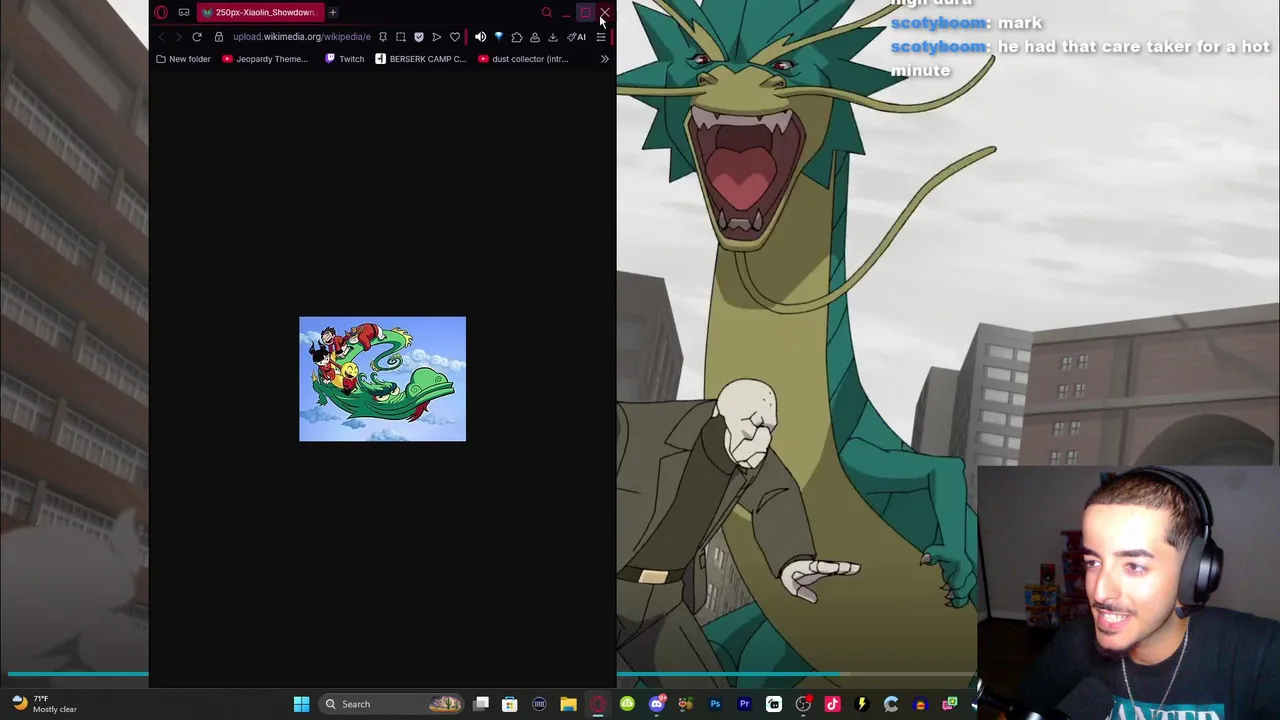Open the blue diamond extension icon
Image resolution: width=1280 pixels, height=720 pixels.
499,37
